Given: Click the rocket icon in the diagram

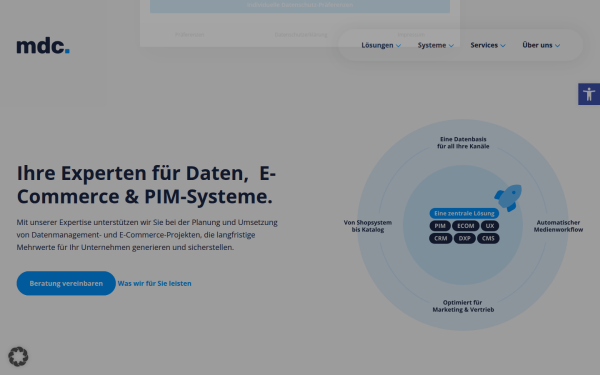Looking at the screenshot, I should 509,197.
